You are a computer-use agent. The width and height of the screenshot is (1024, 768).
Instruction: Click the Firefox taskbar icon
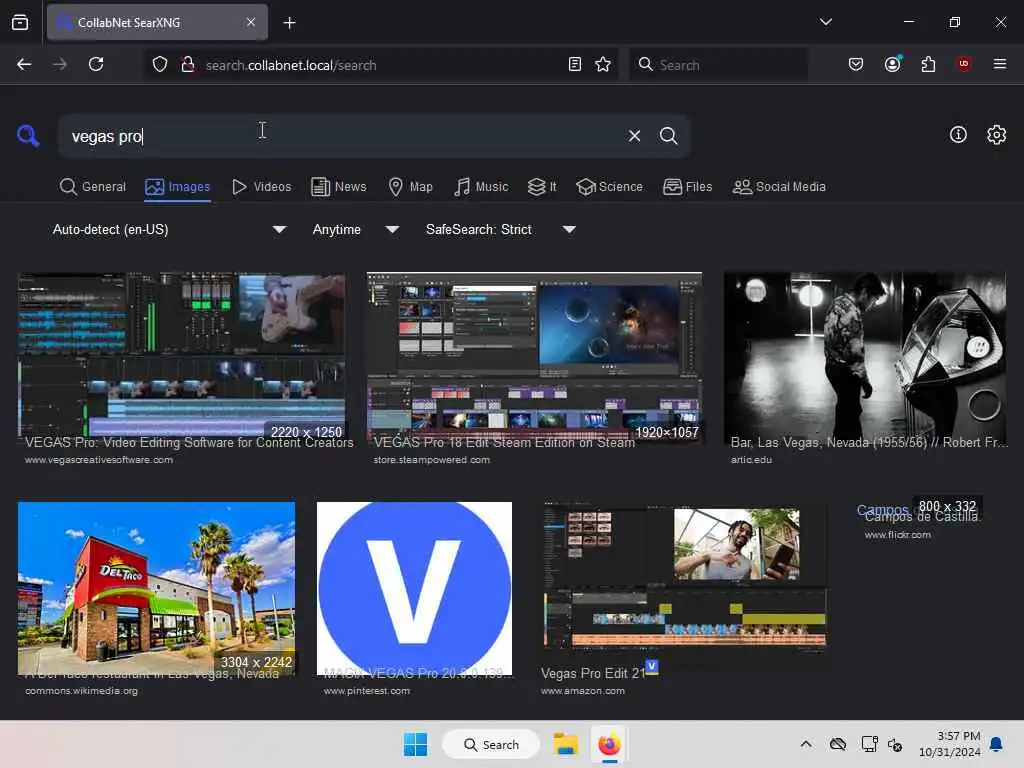tap(609, 744)
